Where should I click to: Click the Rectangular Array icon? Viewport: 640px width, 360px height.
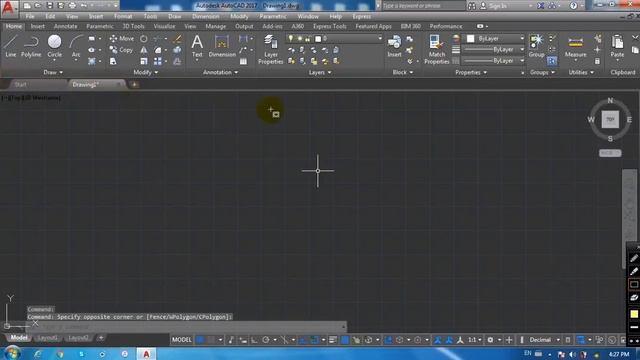[158, 61]
